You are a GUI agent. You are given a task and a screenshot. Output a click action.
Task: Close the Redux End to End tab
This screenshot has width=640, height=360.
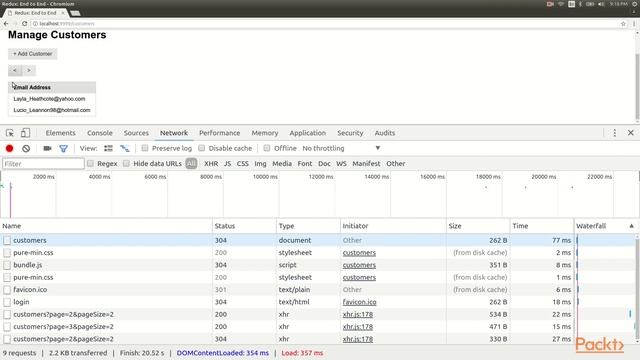[63, 13]
